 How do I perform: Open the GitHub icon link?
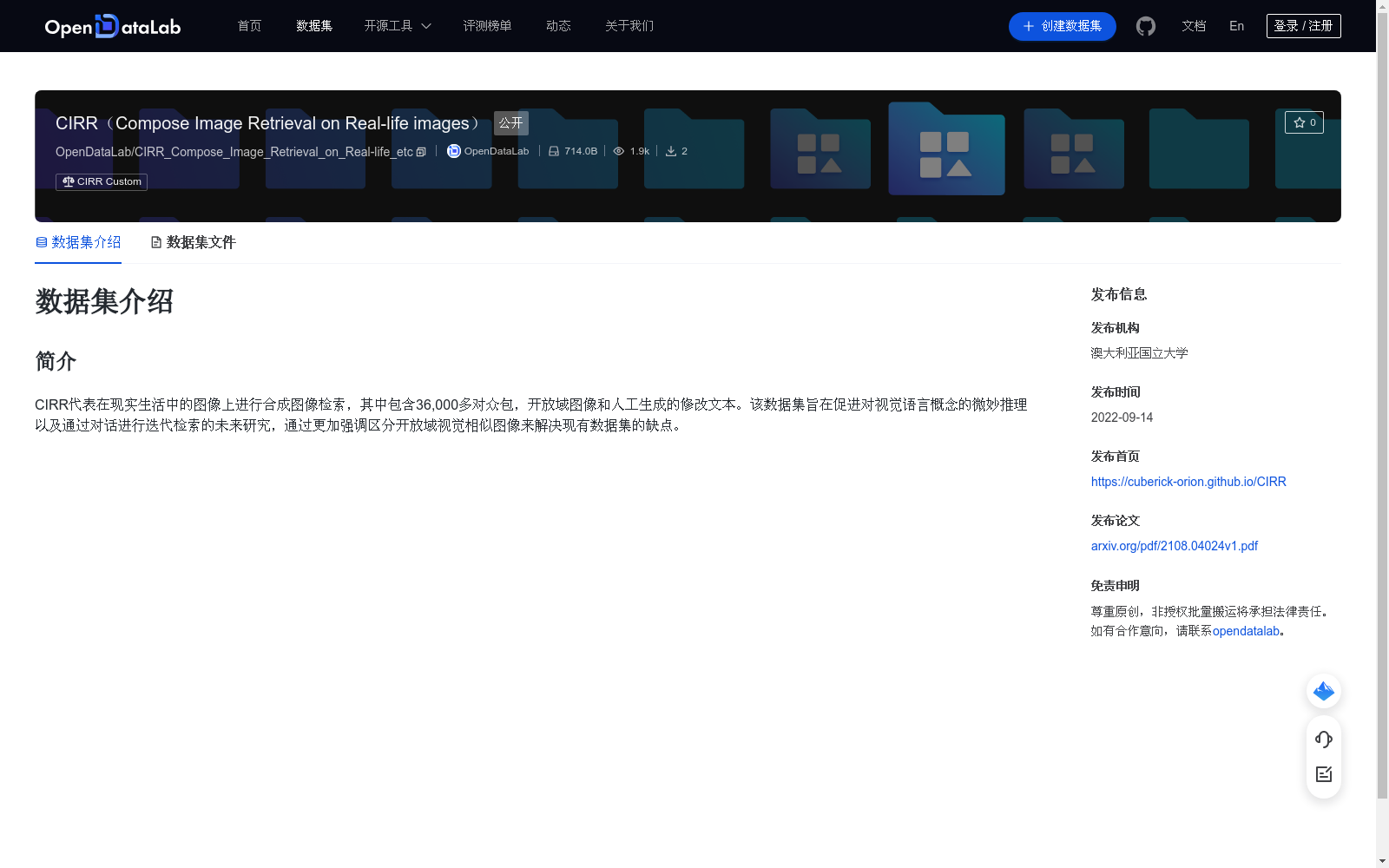[x=1146, y=26]
